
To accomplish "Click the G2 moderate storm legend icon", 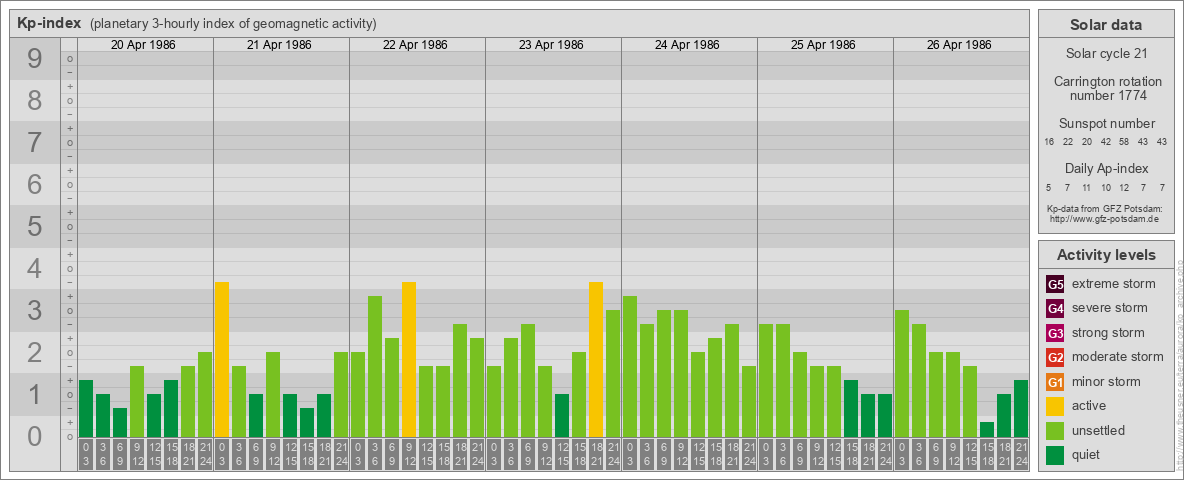I will 1055,357.
